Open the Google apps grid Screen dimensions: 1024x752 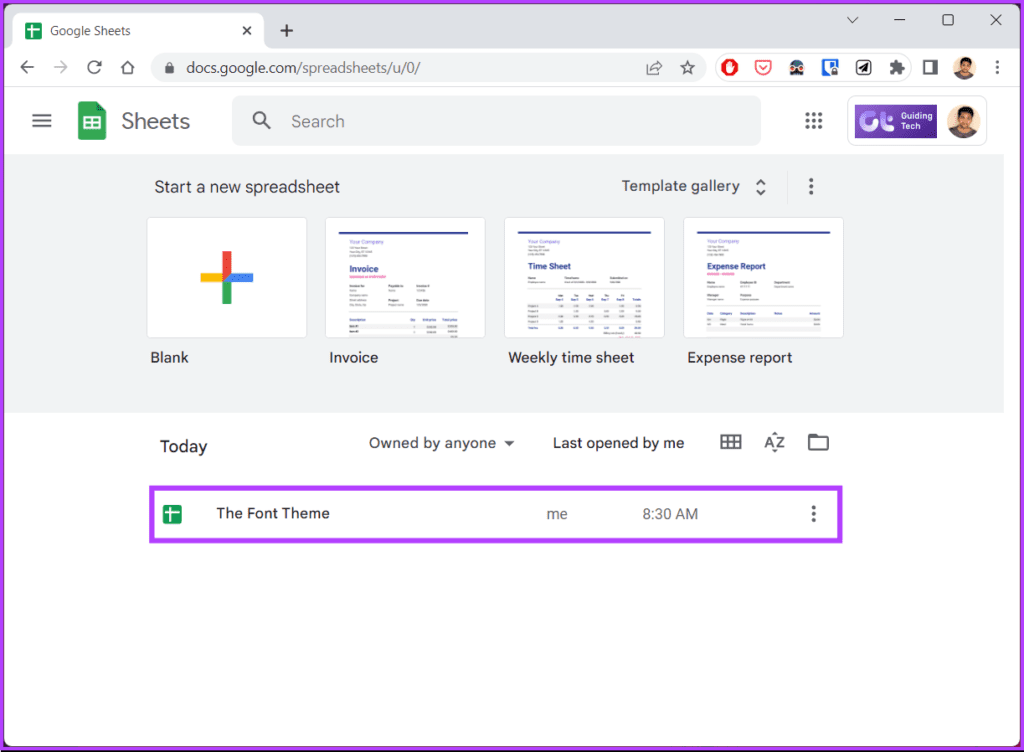pos(814,121)
